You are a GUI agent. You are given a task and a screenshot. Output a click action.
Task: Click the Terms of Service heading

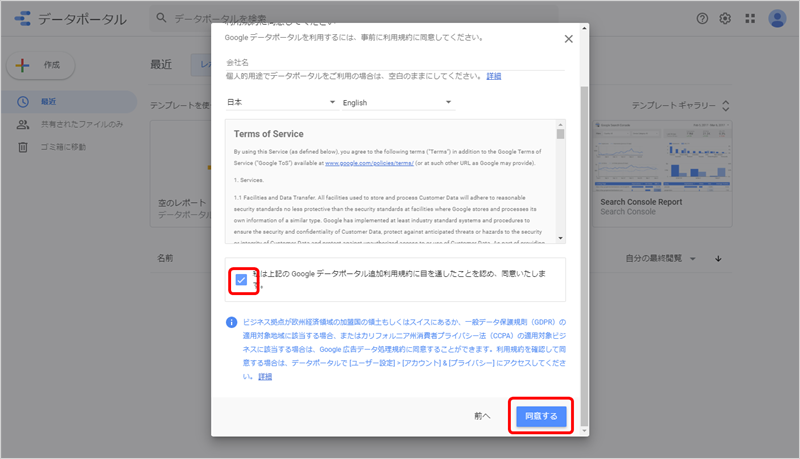coord(268,134)
